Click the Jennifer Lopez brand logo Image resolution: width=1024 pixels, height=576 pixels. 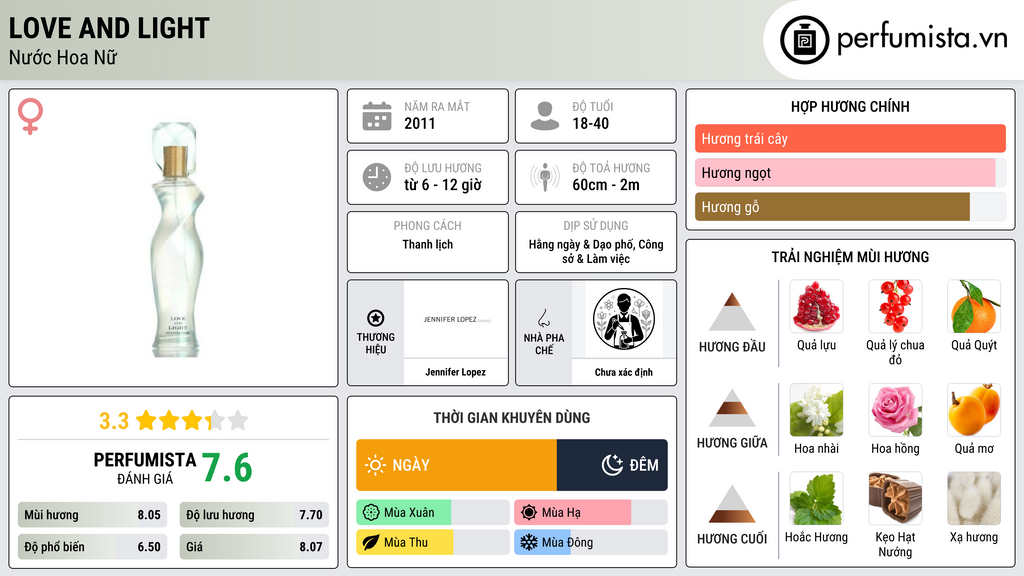pos(456,319)
